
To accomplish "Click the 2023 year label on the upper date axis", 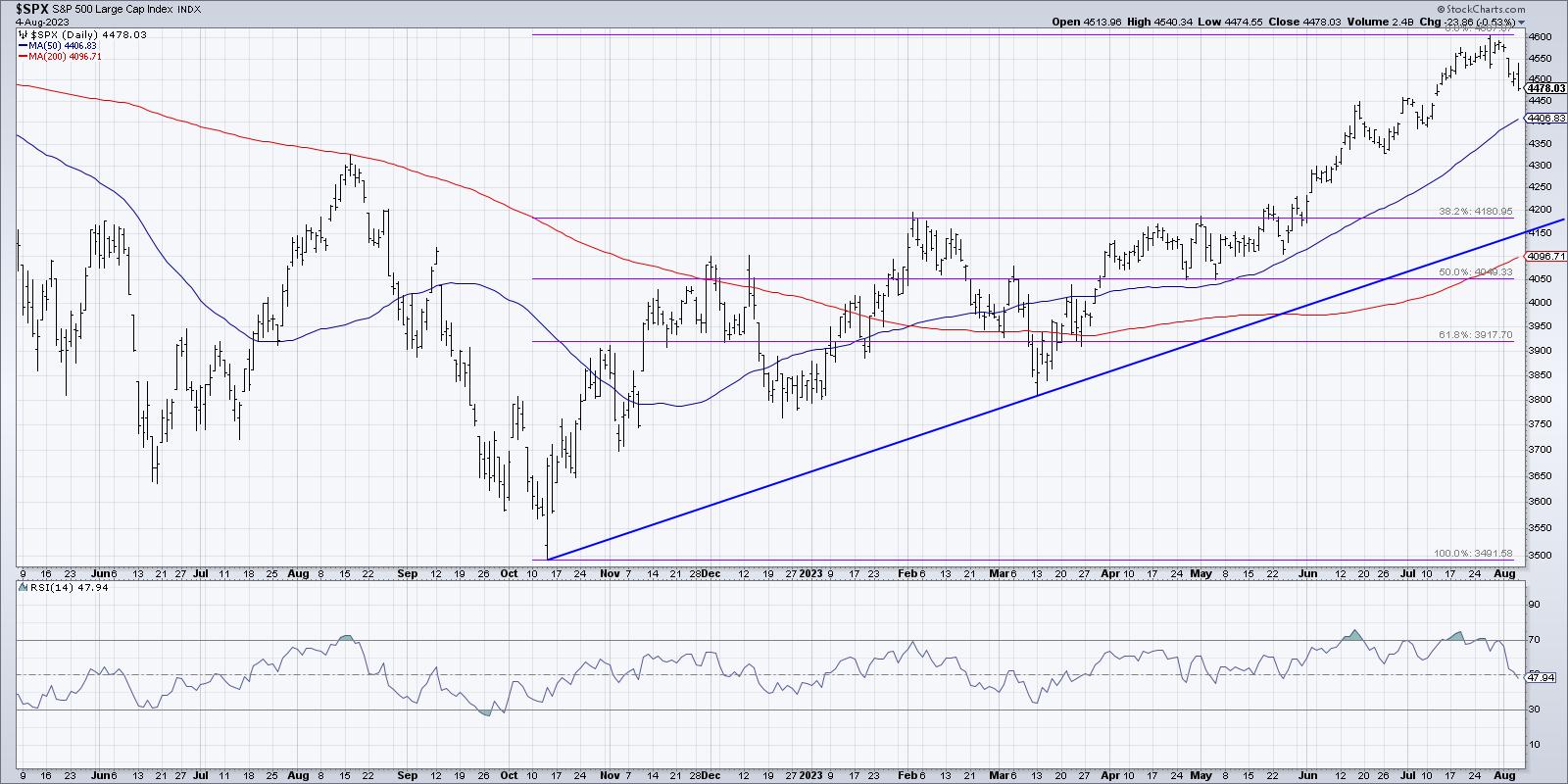I will pyautogui.click(x=811, y=572).
